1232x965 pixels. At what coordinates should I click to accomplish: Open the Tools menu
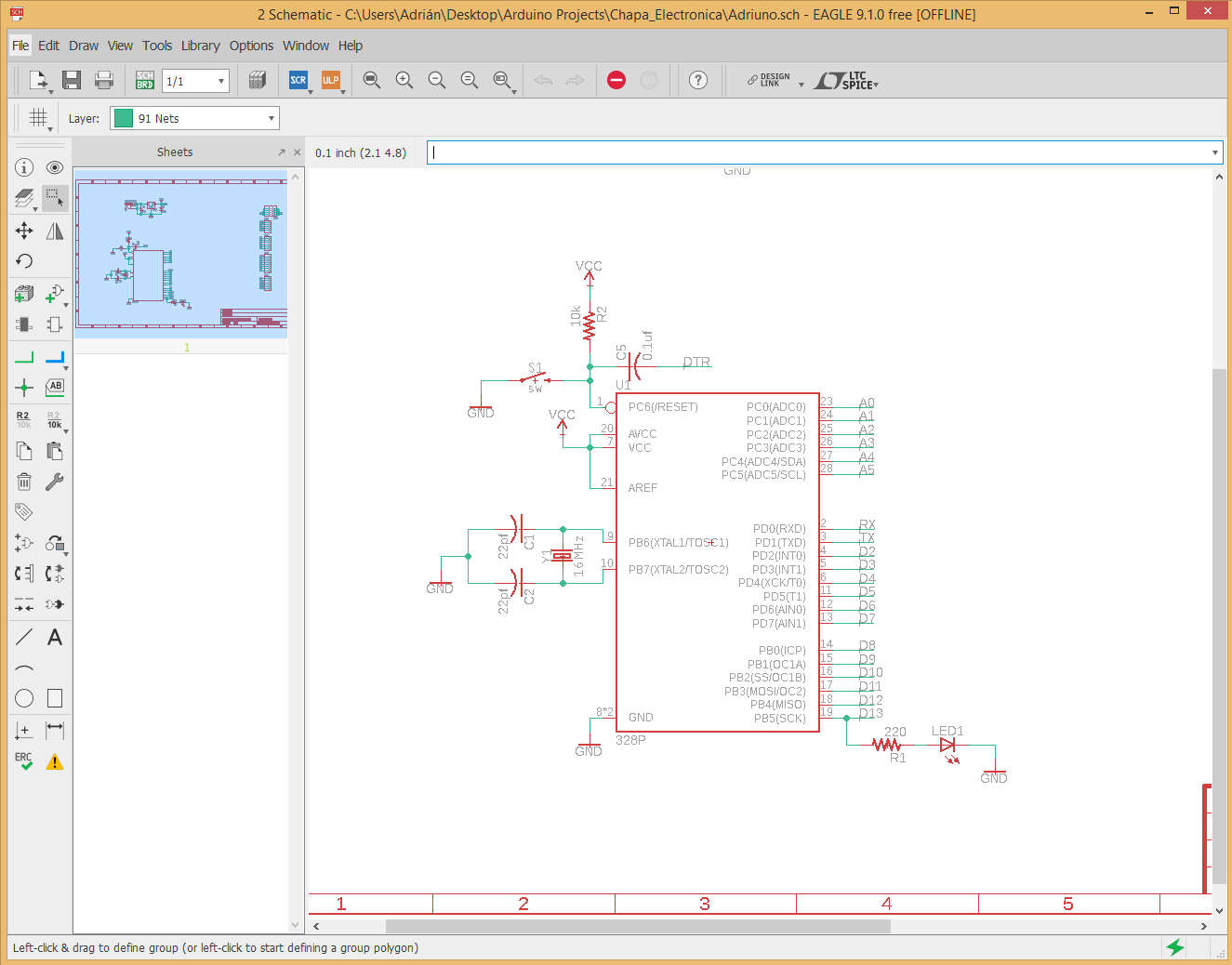157,46
